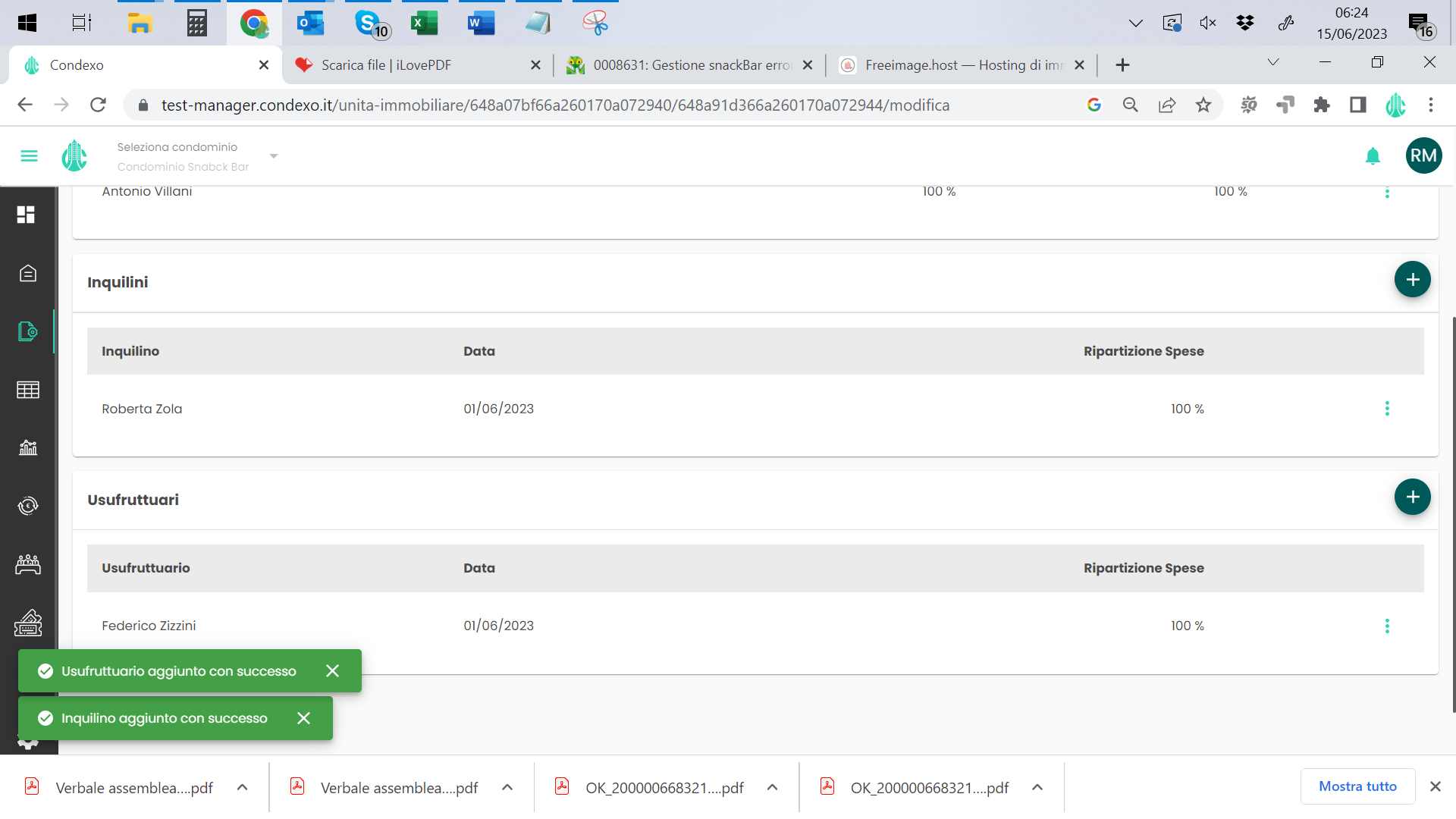Click the Google icon in address bar
Image resolution: width=1456 pixels, height=819 pixels.
click(1094, 105)
